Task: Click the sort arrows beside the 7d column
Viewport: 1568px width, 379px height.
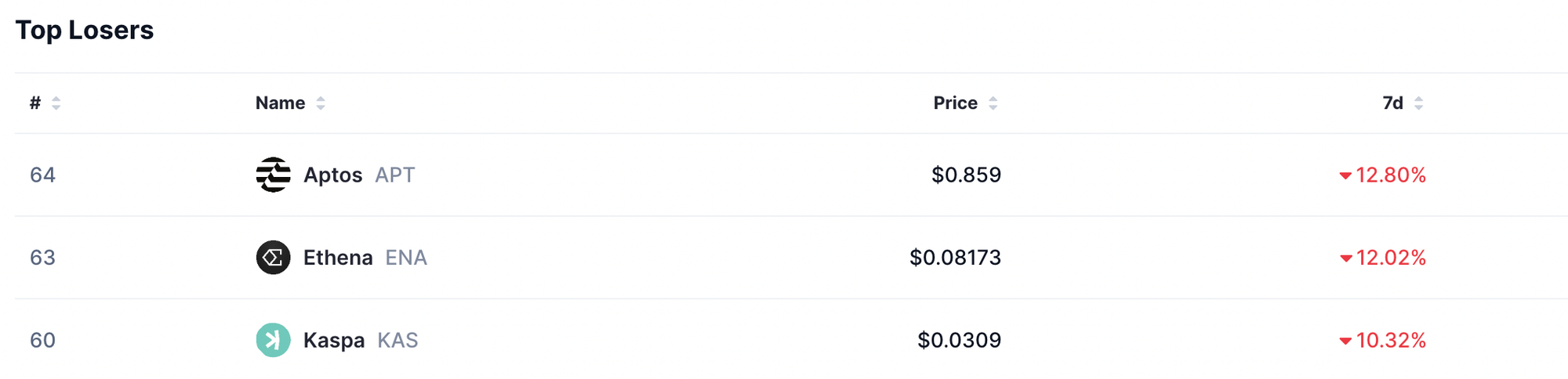Action: 1418,103
